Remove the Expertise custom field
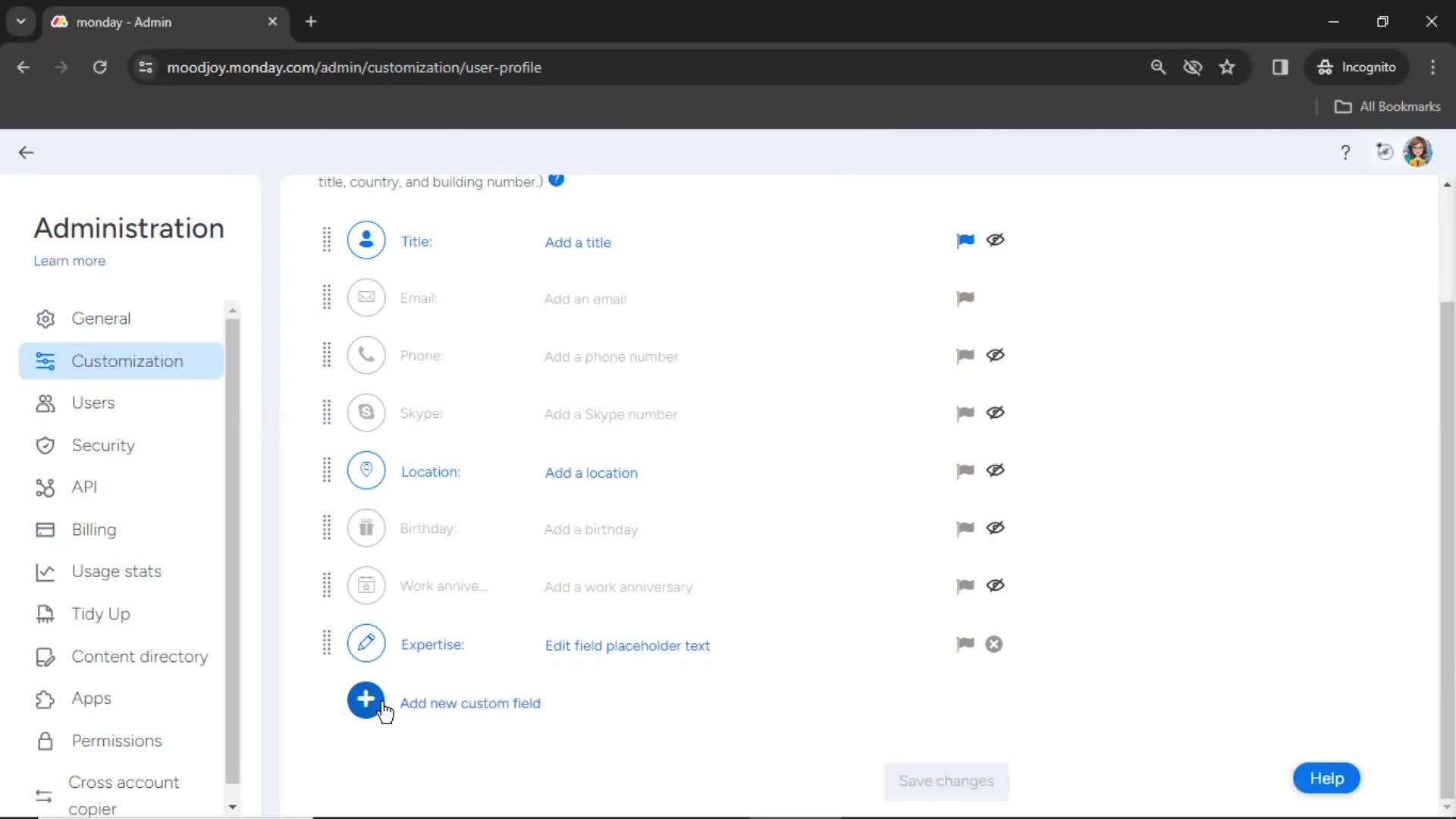 point(993,644)
